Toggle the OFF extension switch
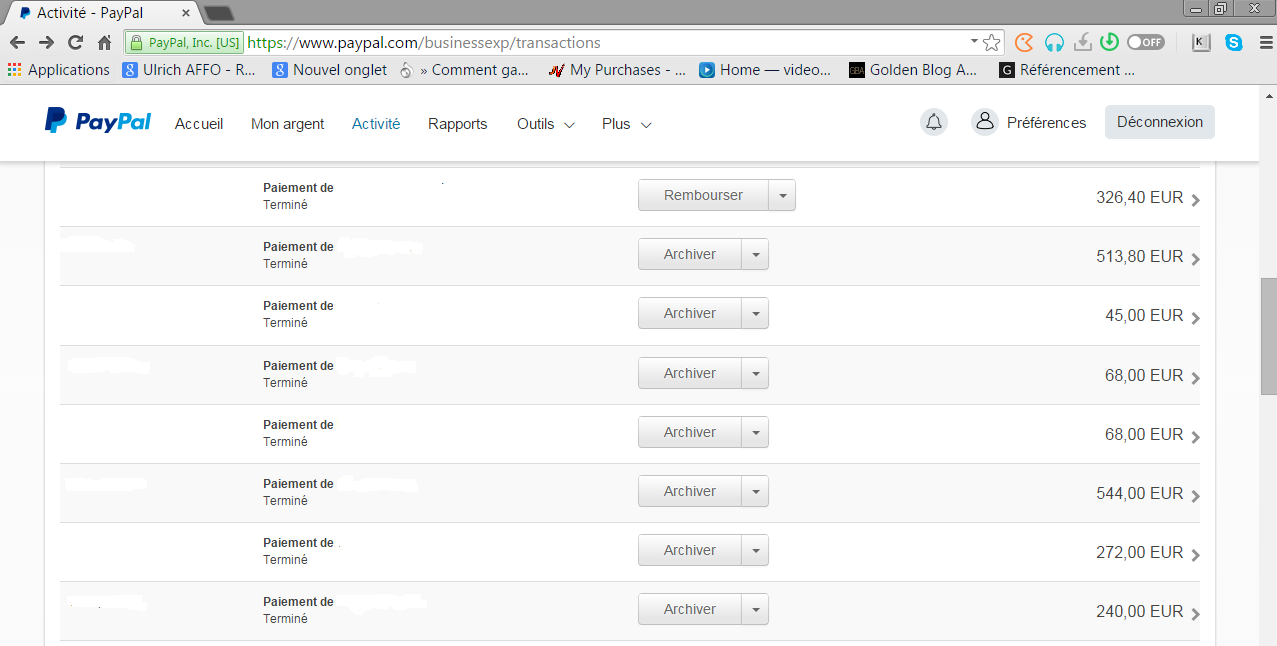 pyautogui.click(x=1145, y=42)
